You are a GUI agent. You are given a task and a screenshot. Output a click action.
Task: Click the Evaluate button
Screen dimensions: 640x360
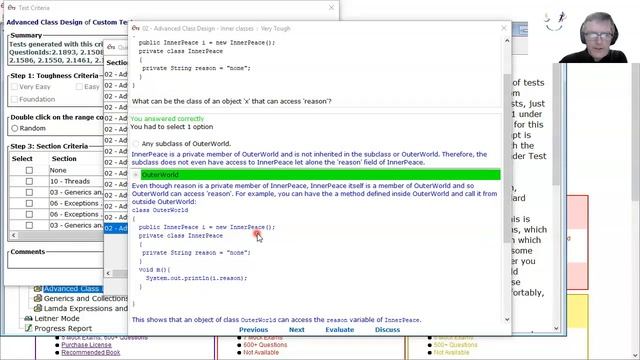pos(340,330)
